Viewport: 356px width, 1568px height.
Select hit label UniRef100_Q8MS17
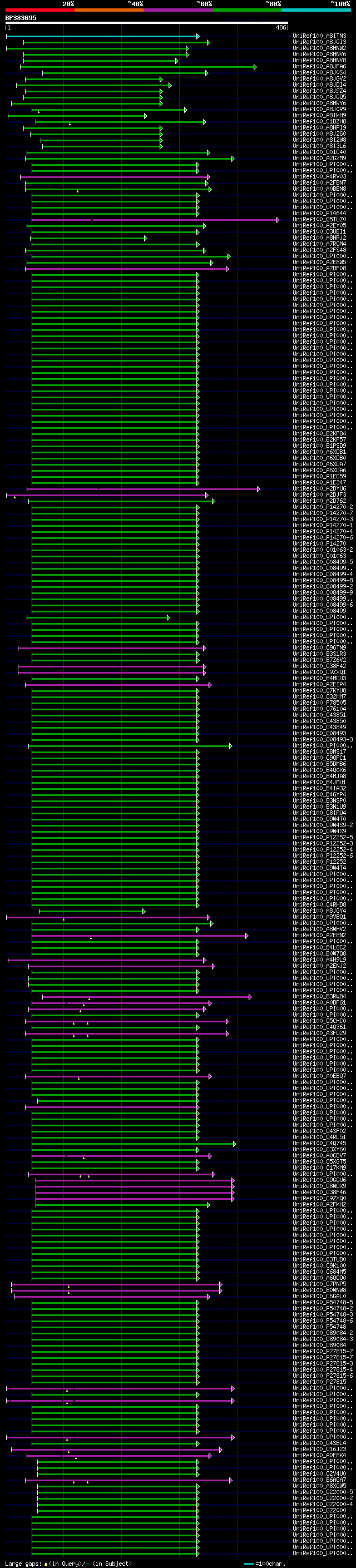tap(319, 752)
